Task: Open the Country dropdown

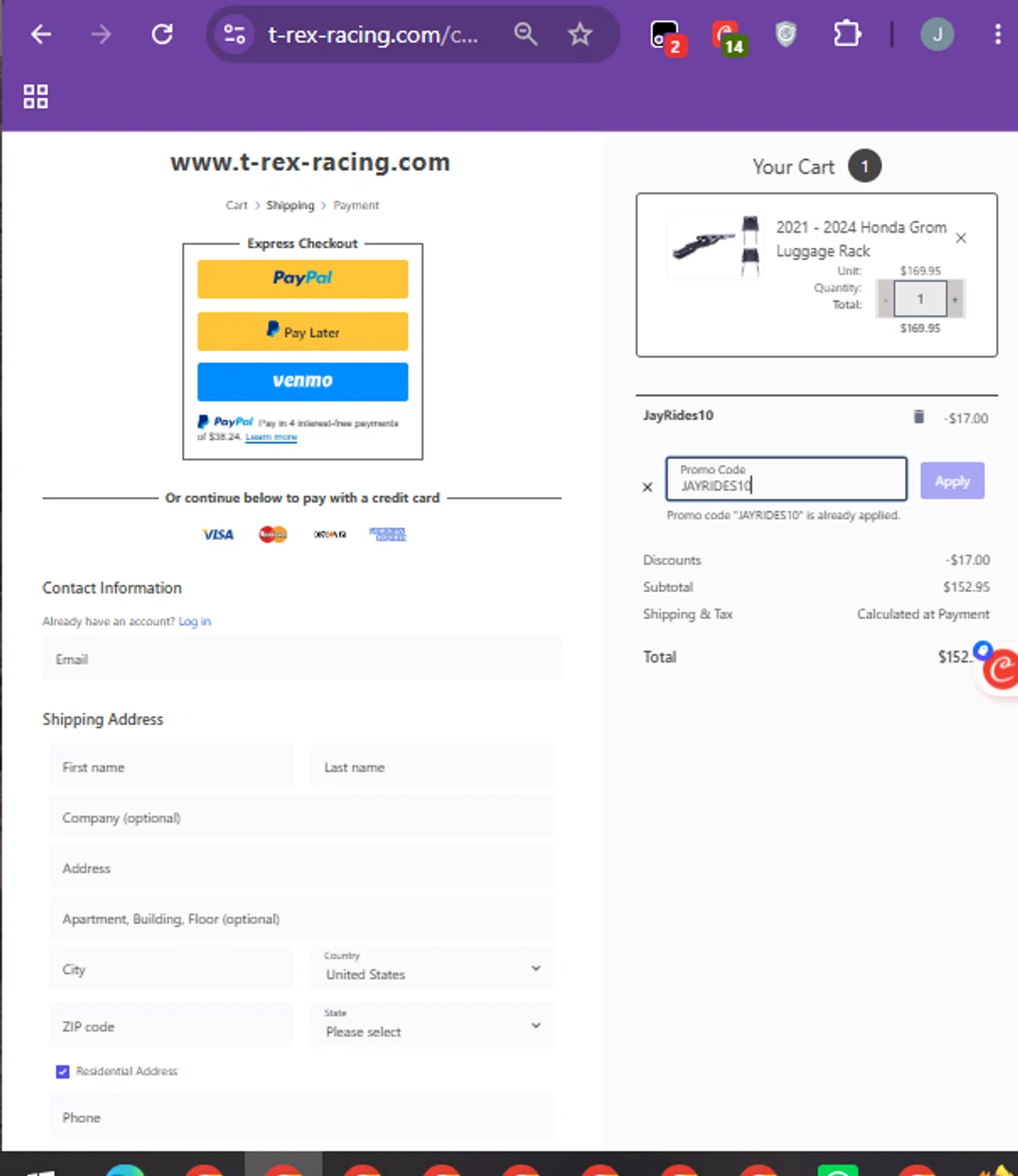Action: (433, 968)
